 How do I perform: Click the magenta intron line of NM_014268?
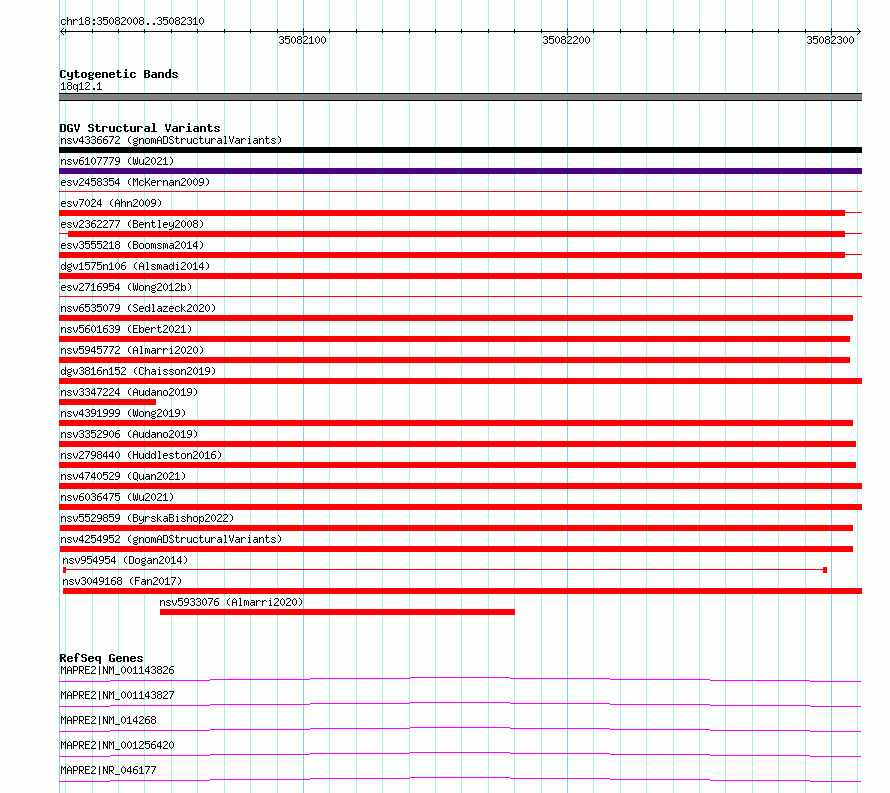coord(460,728)
